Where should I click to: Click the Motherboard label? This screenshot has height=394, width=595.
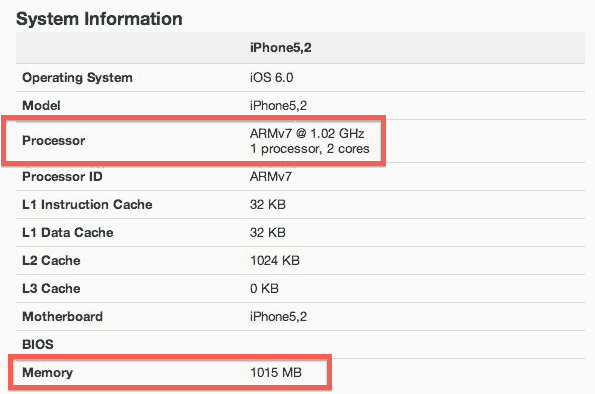click(63, 317)
